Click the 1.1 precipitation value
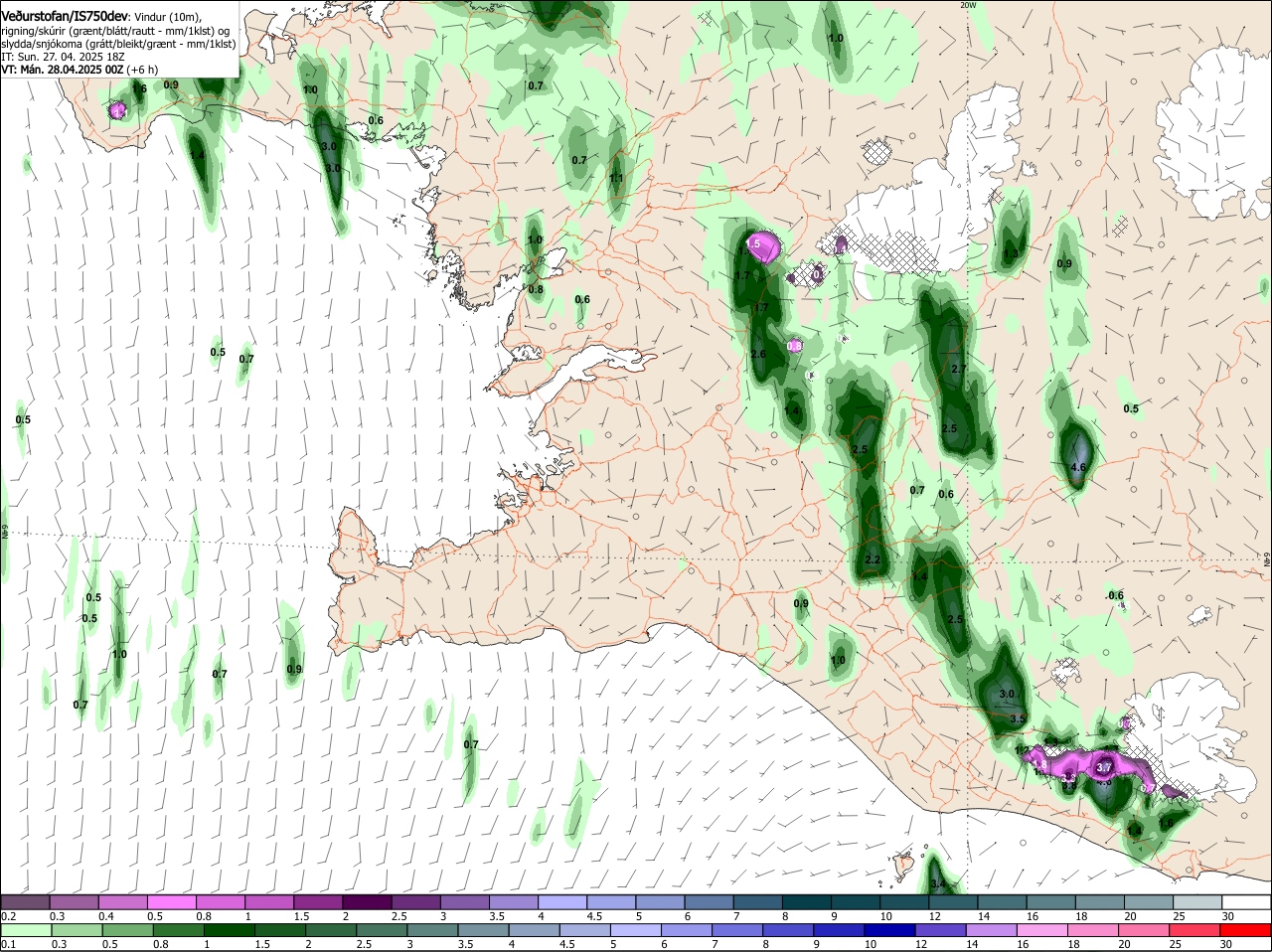This screenshot has width=1272, height=952. [616, 179]
